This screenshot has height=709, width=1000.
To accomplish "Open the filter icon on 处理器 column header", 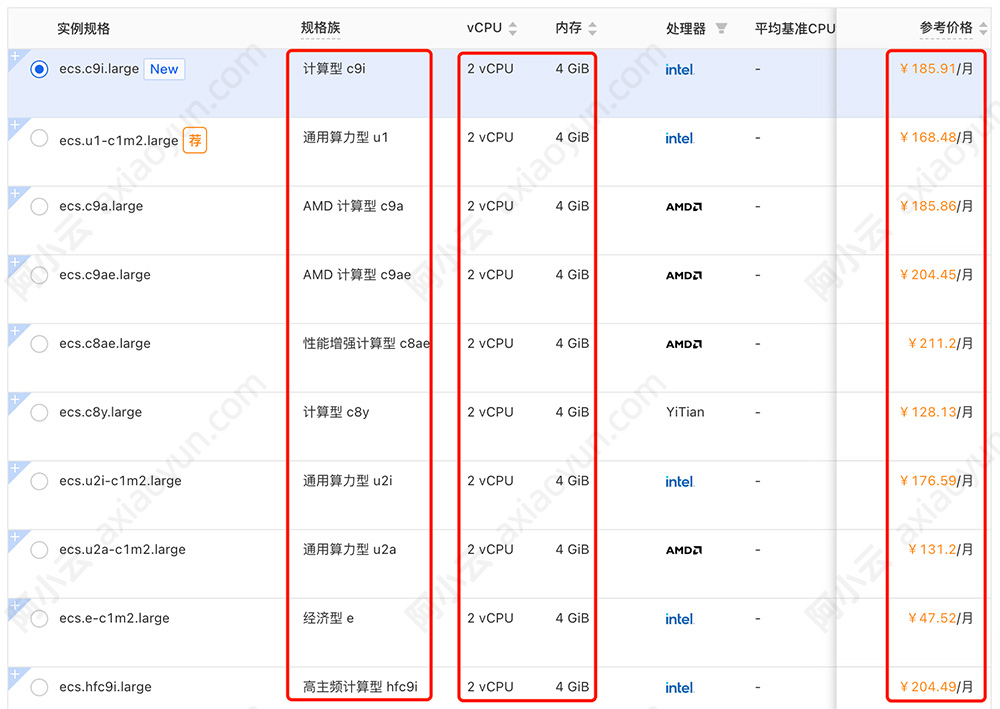I will point(722,28).
